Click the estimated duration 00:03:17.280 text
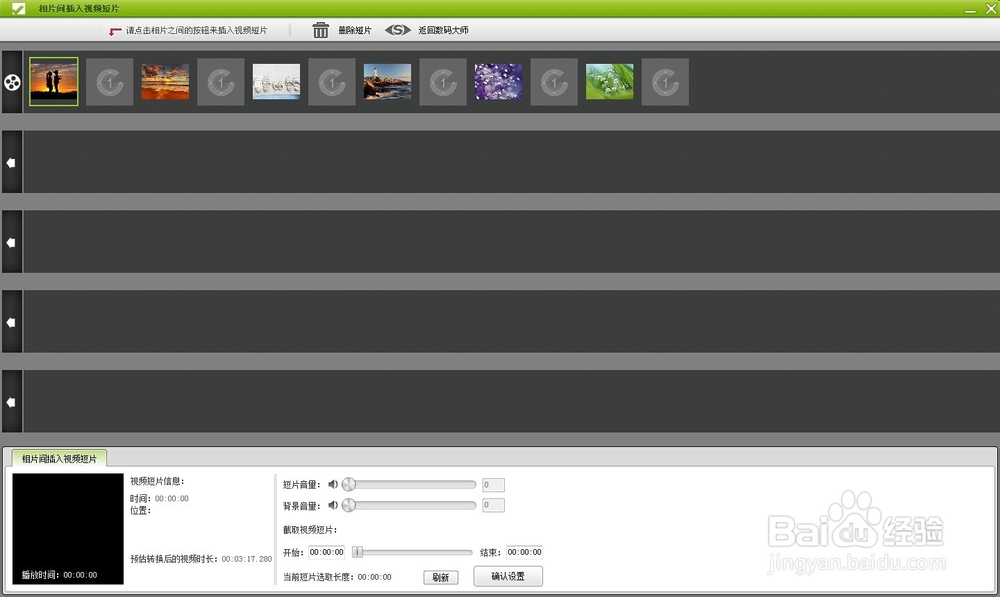 [x=247, y=559]
